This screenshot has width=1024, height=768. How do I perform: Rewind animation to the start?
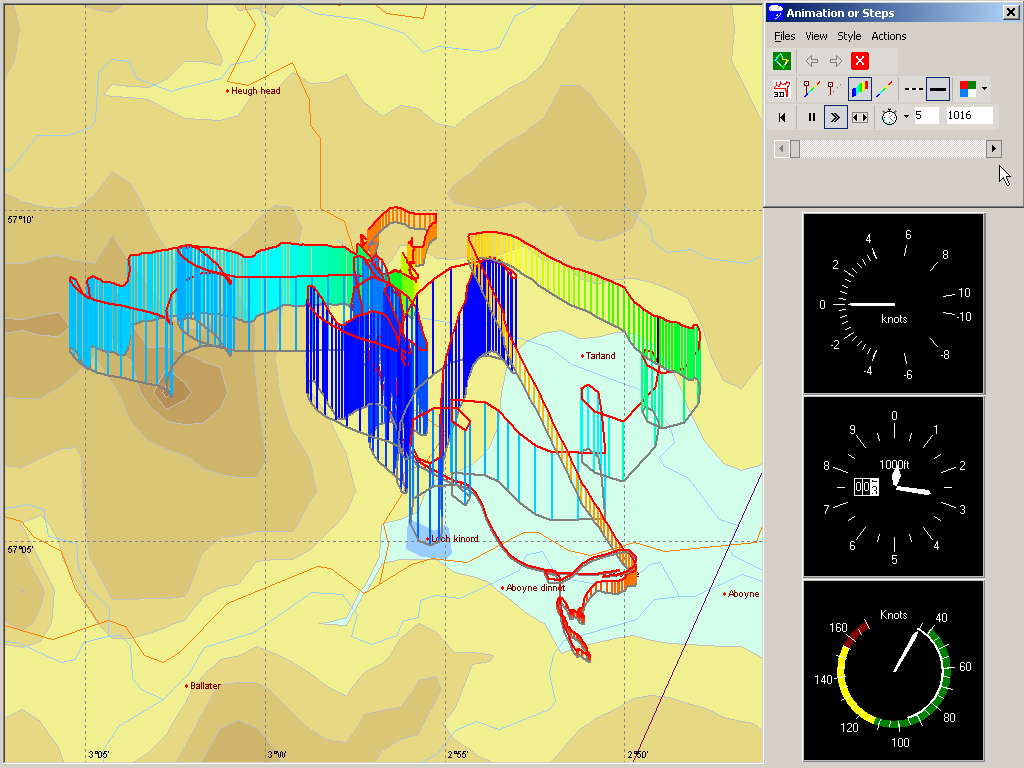tap(782, 117)
